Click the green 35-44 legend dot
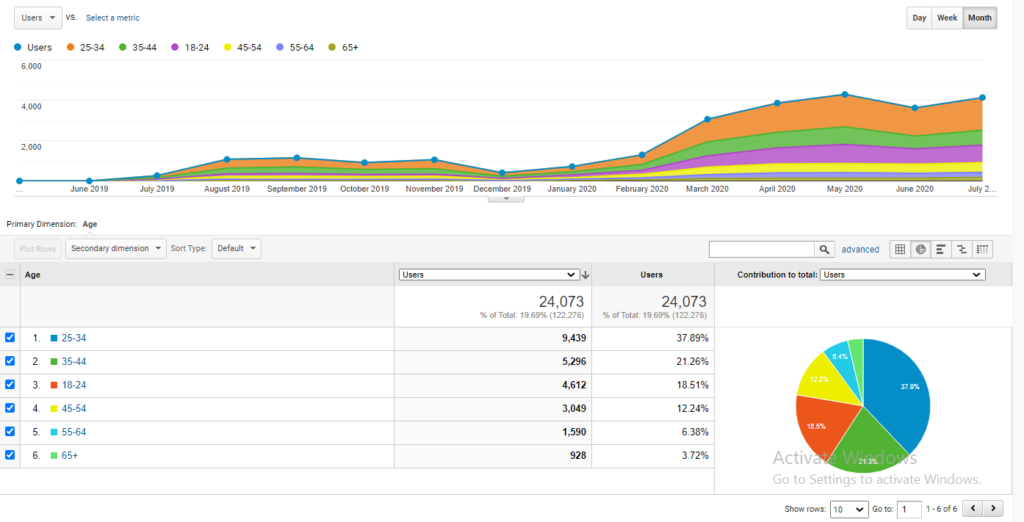The image size is (1024, 522). tap(122, 48)
